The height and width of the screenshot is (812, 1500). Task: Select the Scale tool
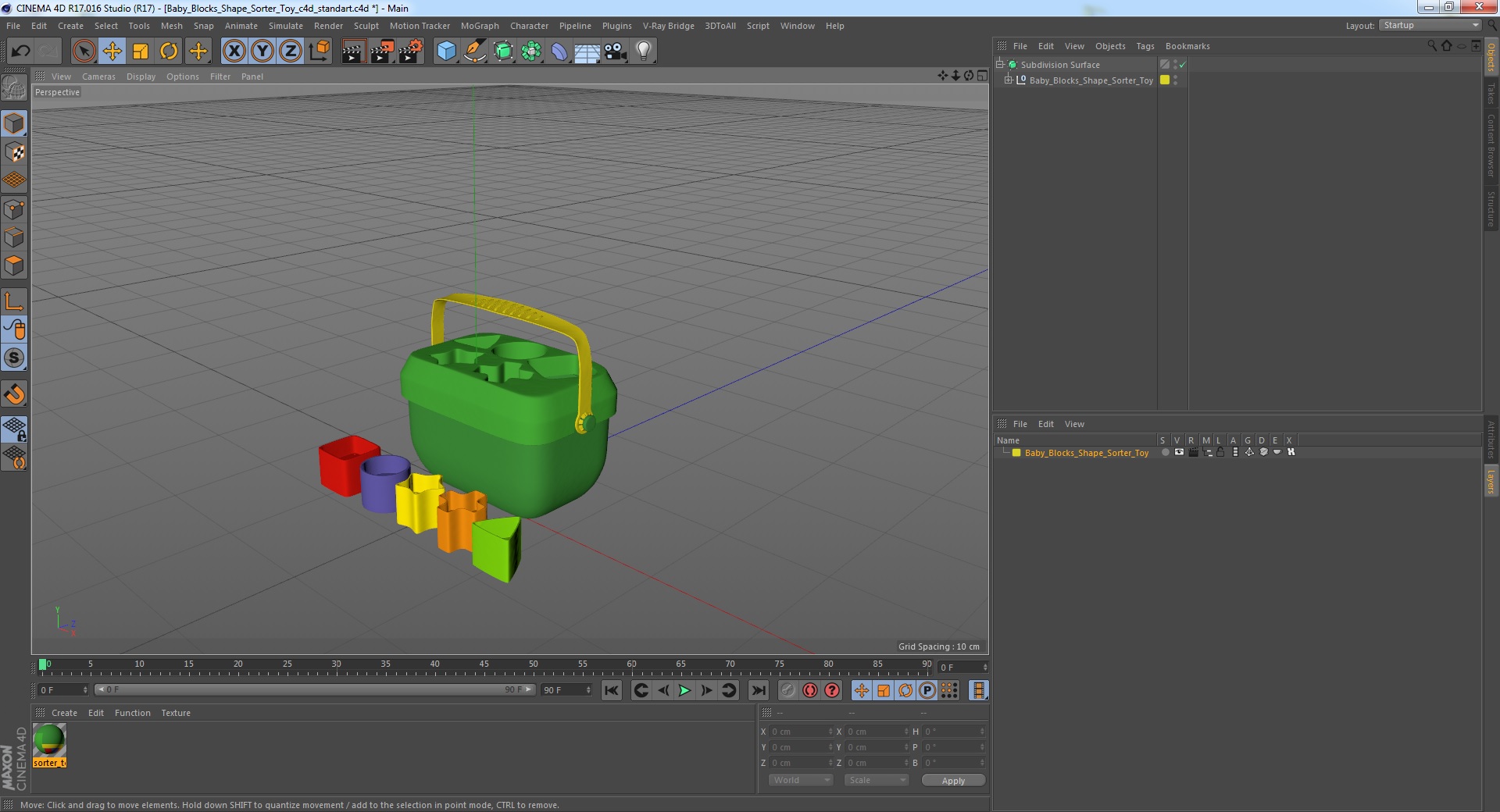[x=141, y=52]
